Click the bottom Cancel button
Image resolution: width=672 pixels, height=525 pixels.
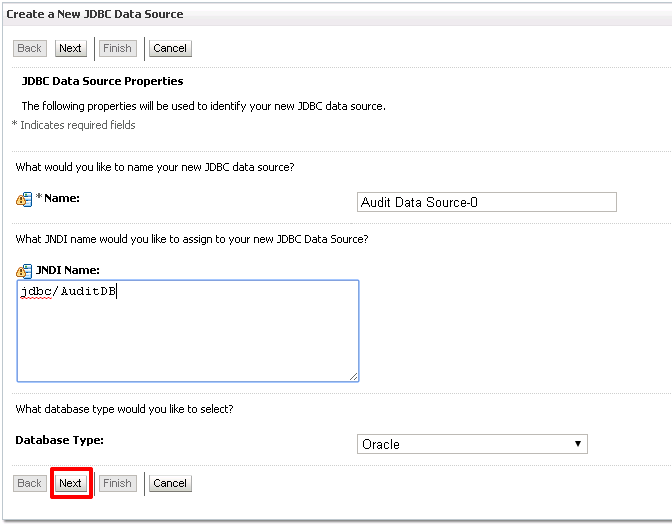click(170, 483)
